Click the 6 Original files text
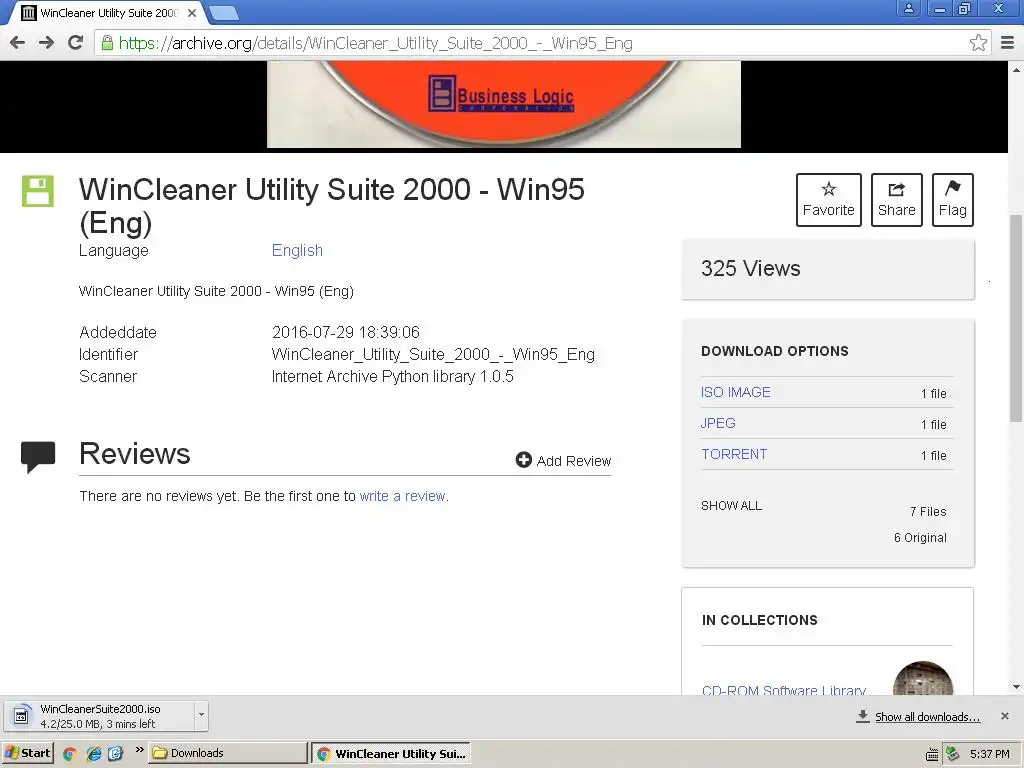The width and height of the screenshot is (1024, 768). point(920,537)
